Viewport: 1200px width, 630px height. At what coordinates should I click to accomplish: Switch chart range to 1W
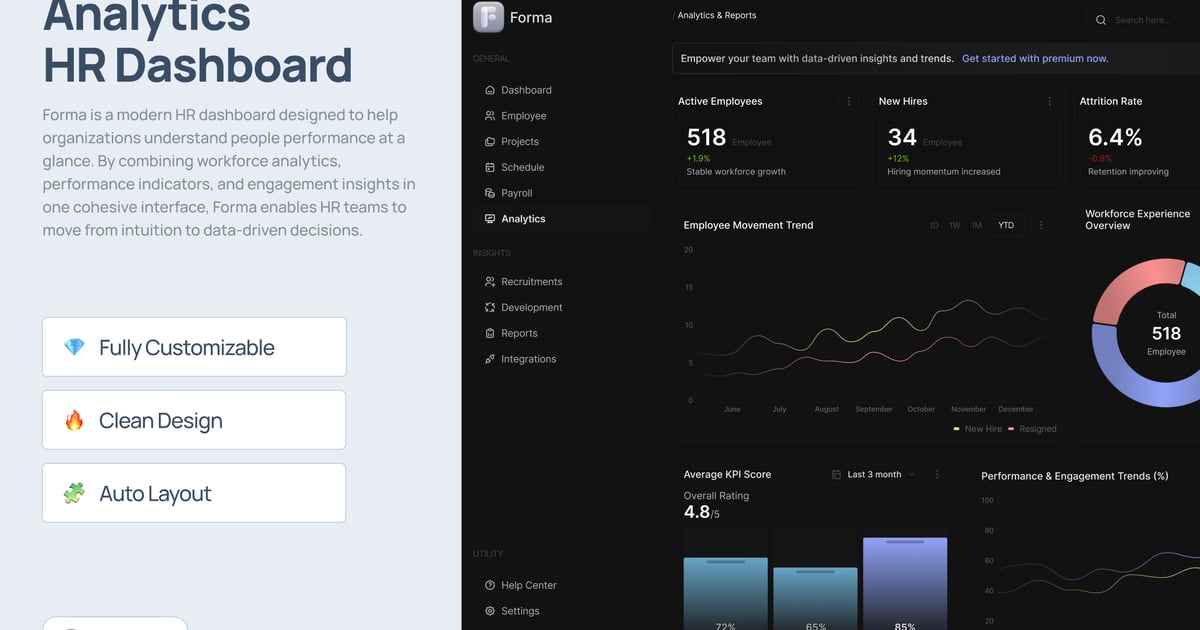955,225
